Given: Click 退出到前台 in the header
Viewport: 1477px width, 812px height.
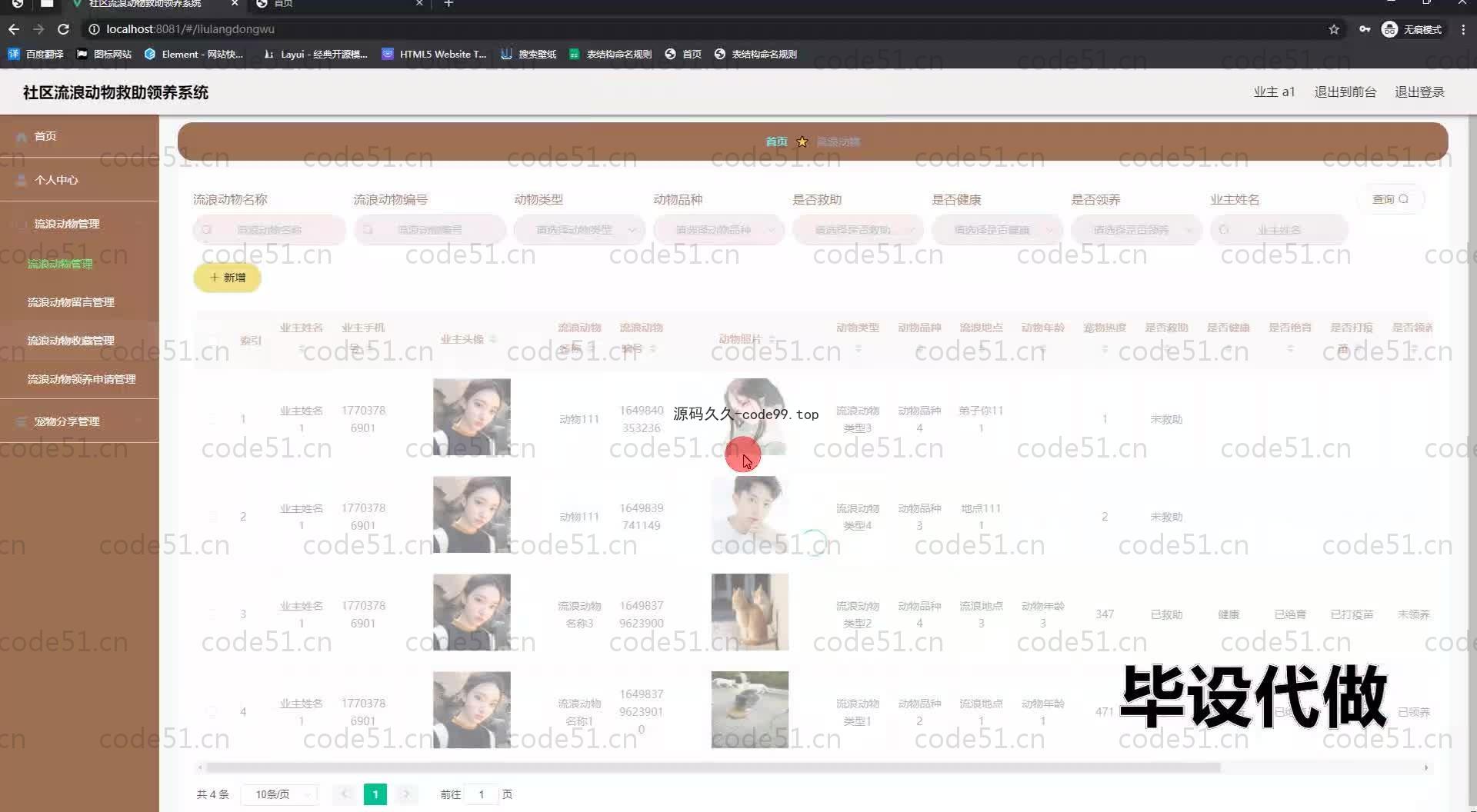Looking at the screenshot, I should click(x=1345, y=92).
